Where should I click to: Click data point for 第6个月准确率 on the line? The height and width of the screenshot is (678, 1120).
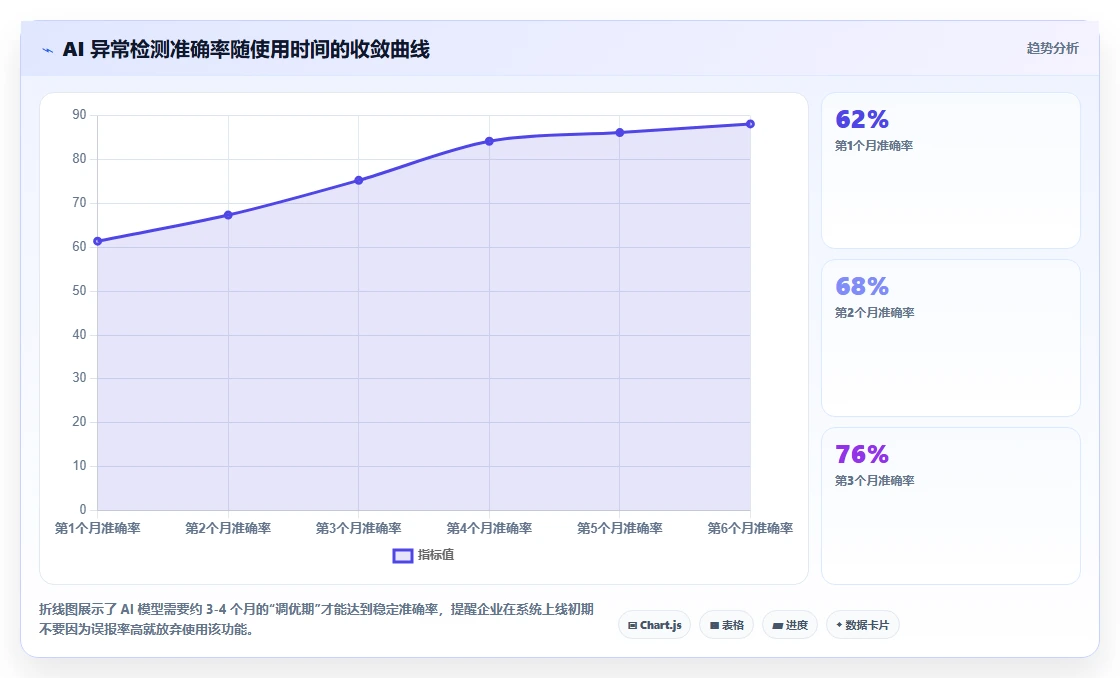coord(750,124)
